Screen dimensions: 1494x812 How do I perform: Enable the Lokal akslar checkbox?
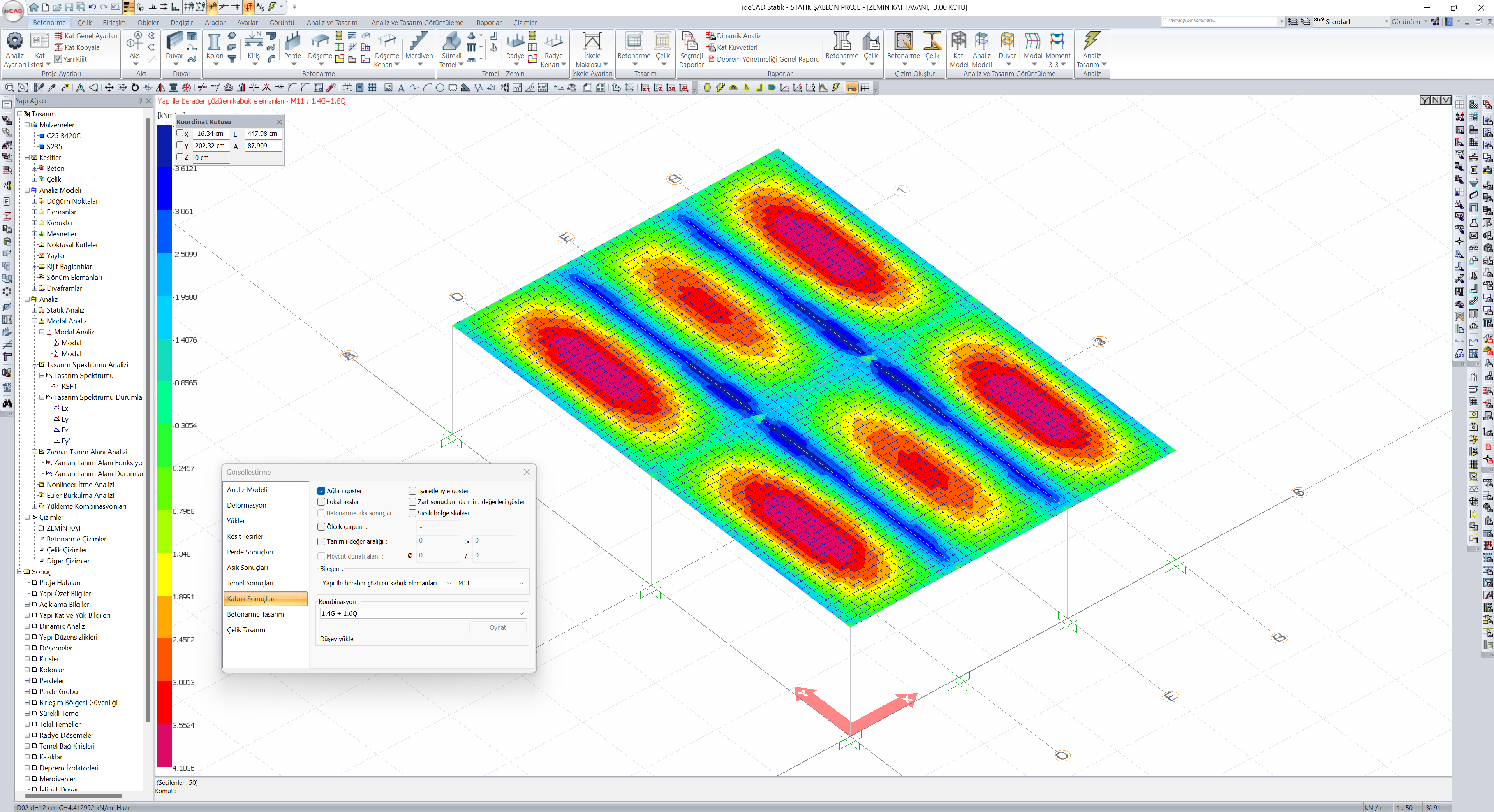[x=321, y=502]
